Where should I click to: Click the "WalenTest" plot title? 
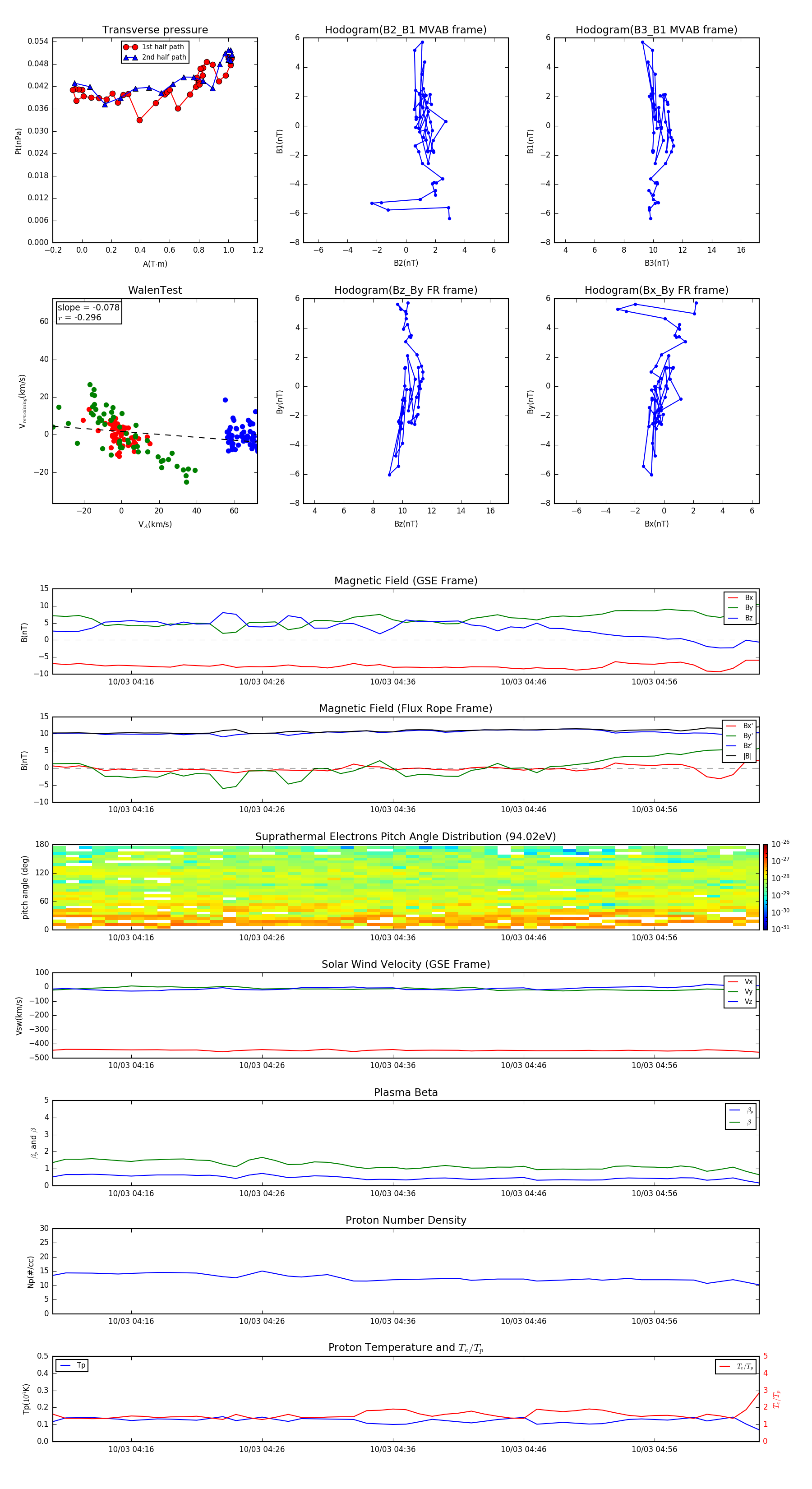[x=155, y=290]
